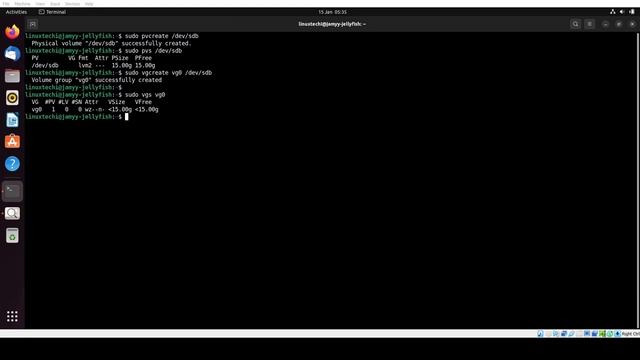Screen dimensions: 640x360
Task: Click the volume icon in the top bar
Action: [622, 12]
